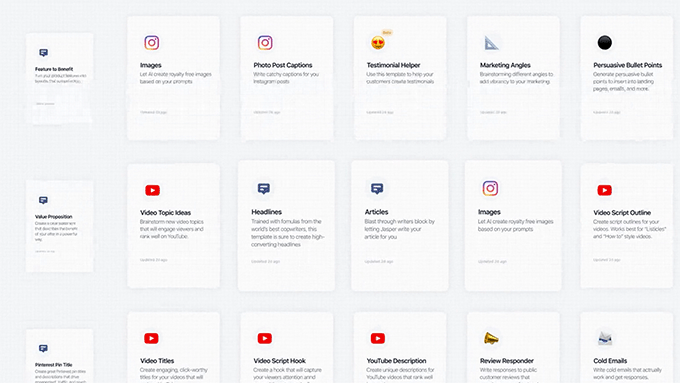Screen dimensions: 680x383
Task: Select the Testimonial Helper title
Action: tap(393, 65)
